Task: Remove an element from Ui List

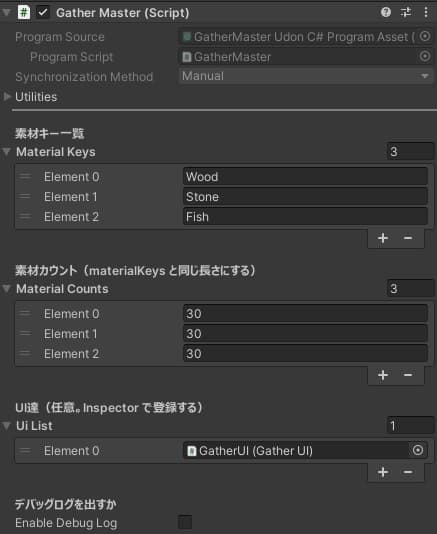Action: [408, 472]
